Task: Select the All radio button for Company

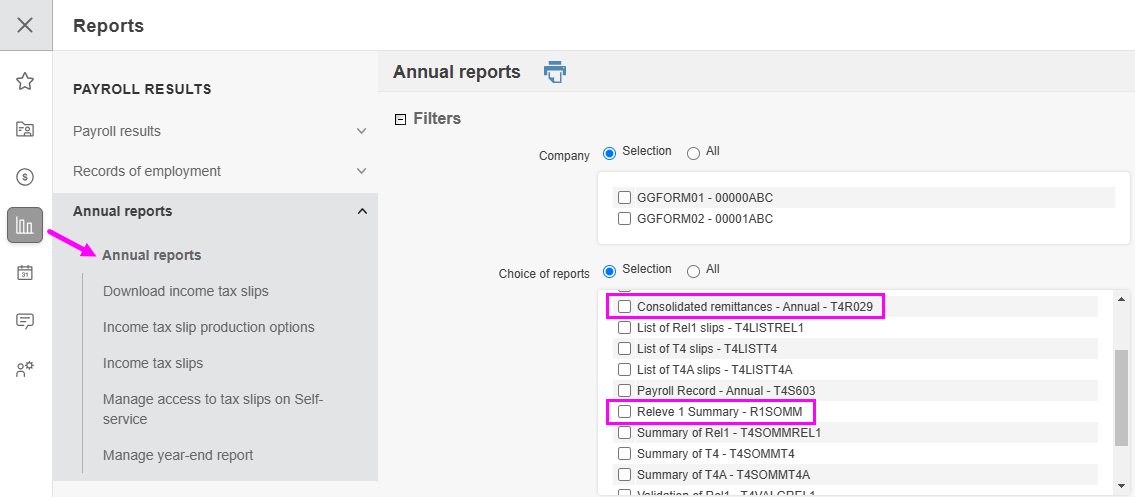Action: pos(693,153)
